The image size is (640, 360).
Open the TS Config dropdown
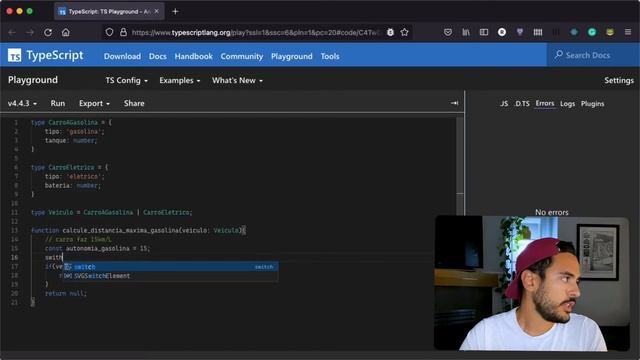[x=127, y=80]
